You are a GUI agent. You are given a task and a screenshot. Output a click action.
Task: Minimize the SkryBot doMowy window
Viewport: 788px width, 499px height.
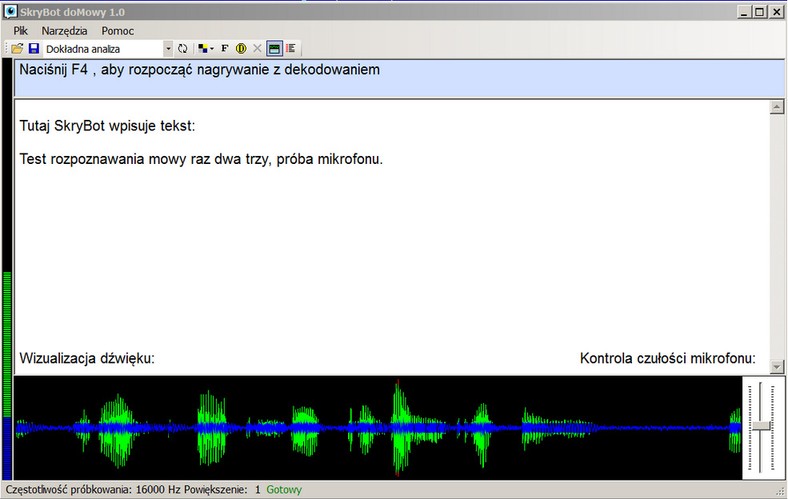pos(744,12)
